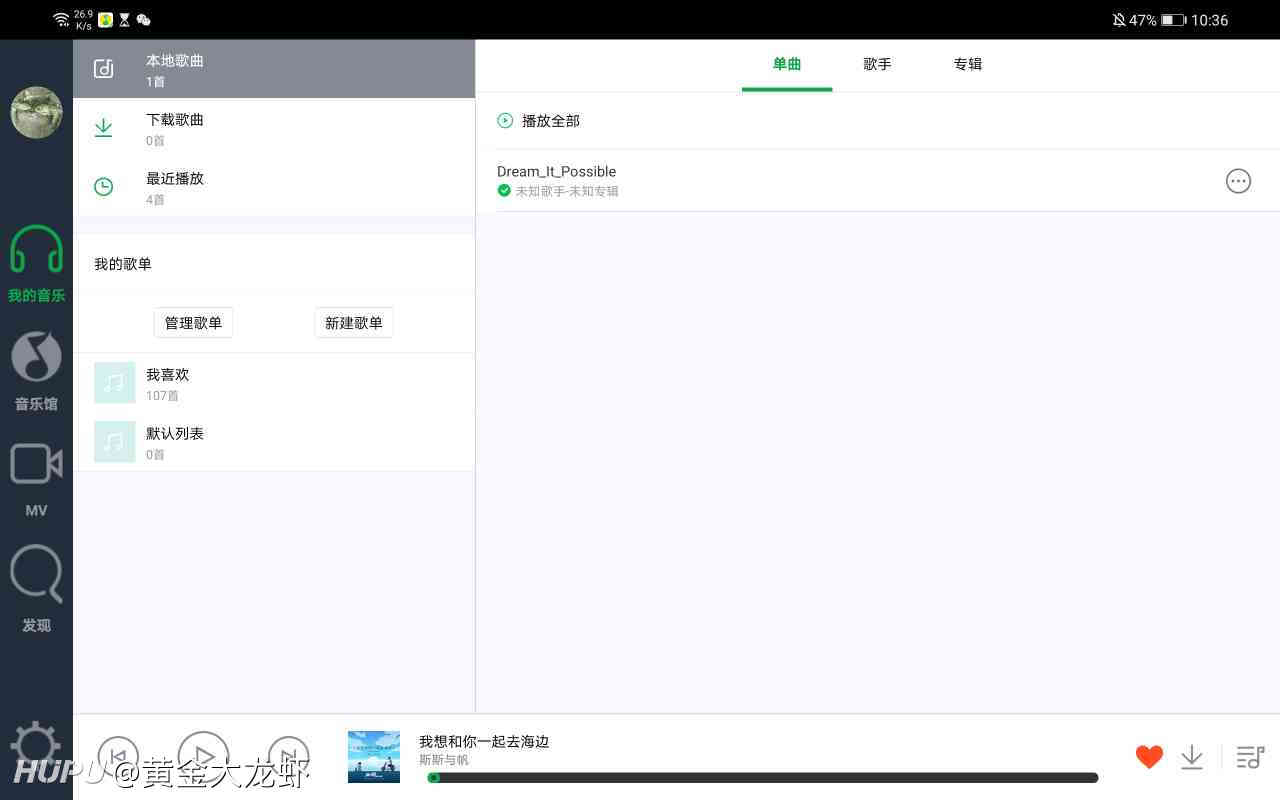Click the song title 我想和你一起去海边

484,741
